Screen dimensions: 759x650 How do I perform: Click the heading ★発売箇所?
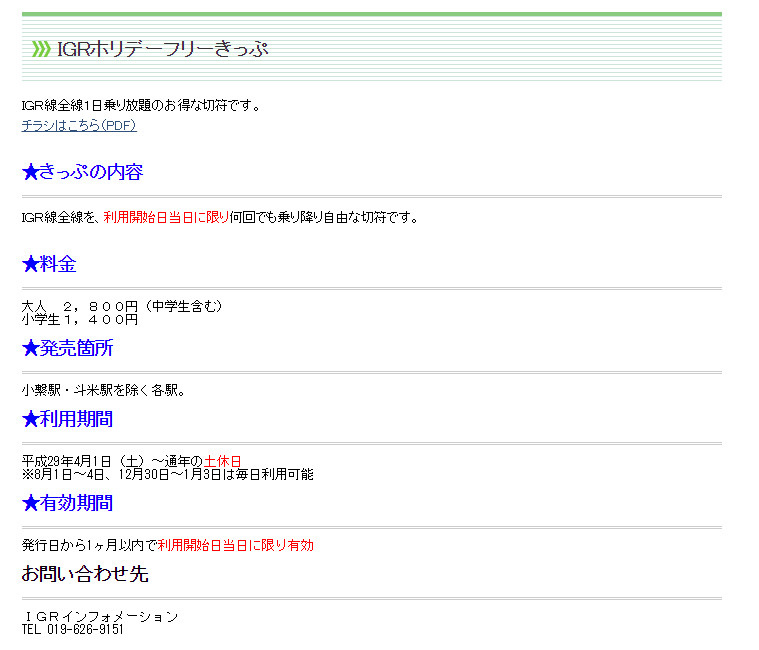point(68,348)
